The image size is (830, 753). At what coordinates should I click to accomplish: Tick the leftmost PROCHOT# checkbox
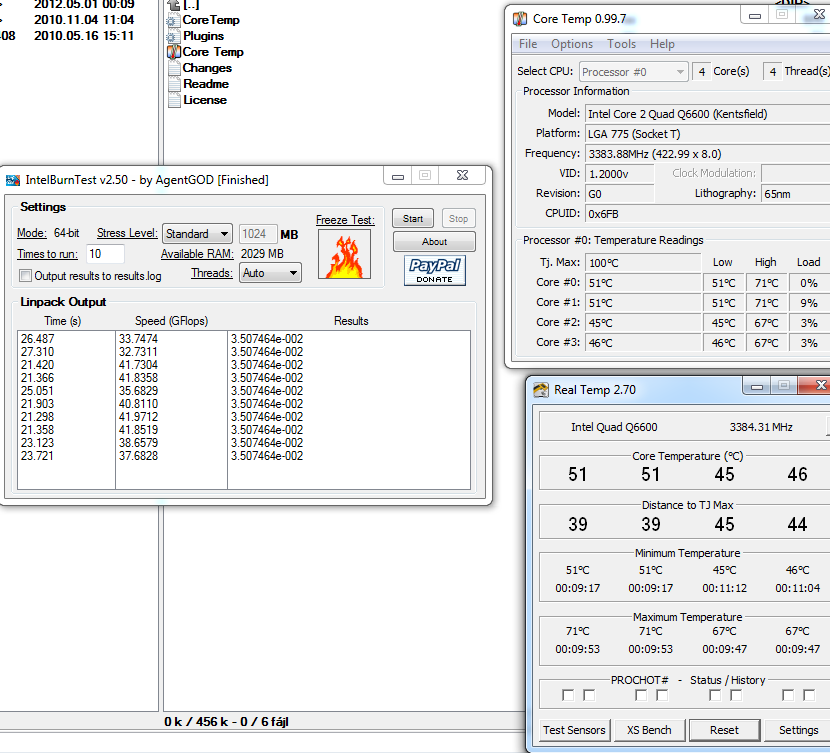tap(568, 695)
